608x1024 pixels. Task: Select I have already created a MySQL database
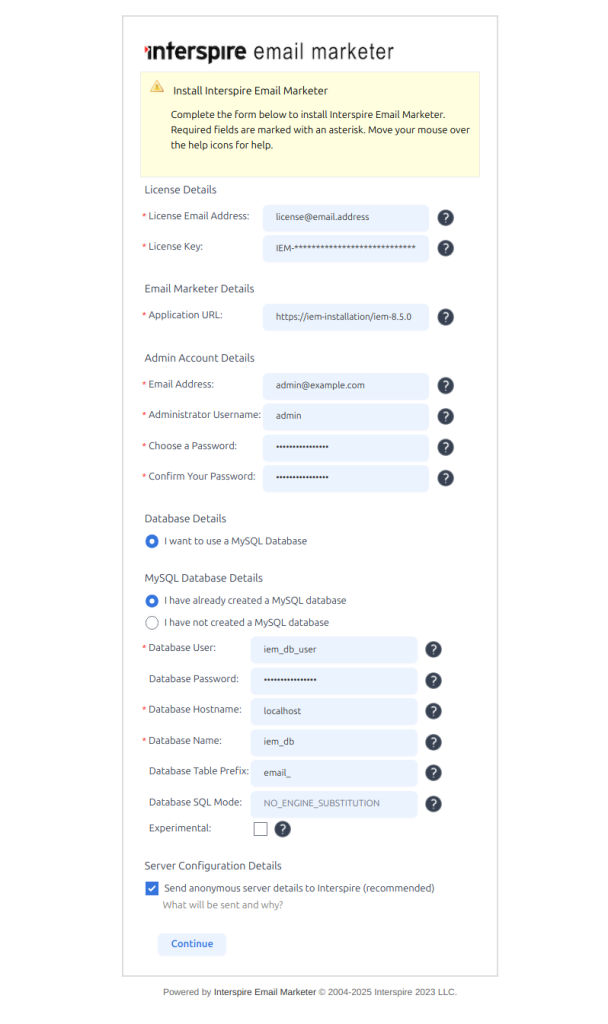click(152, 601)
